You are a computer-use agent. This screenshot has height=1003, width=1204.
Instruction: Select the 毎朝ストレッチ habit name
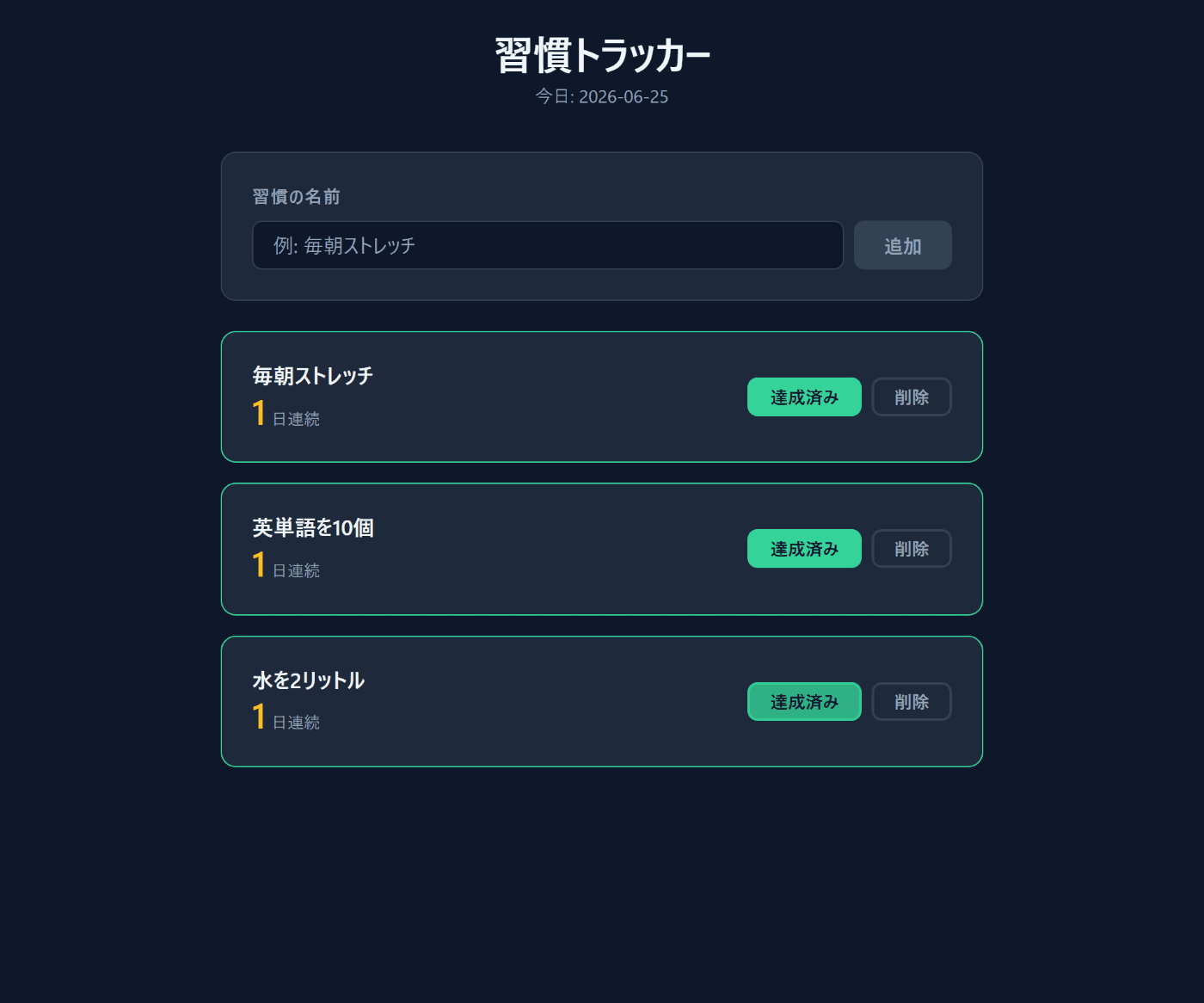coord(313,376)
